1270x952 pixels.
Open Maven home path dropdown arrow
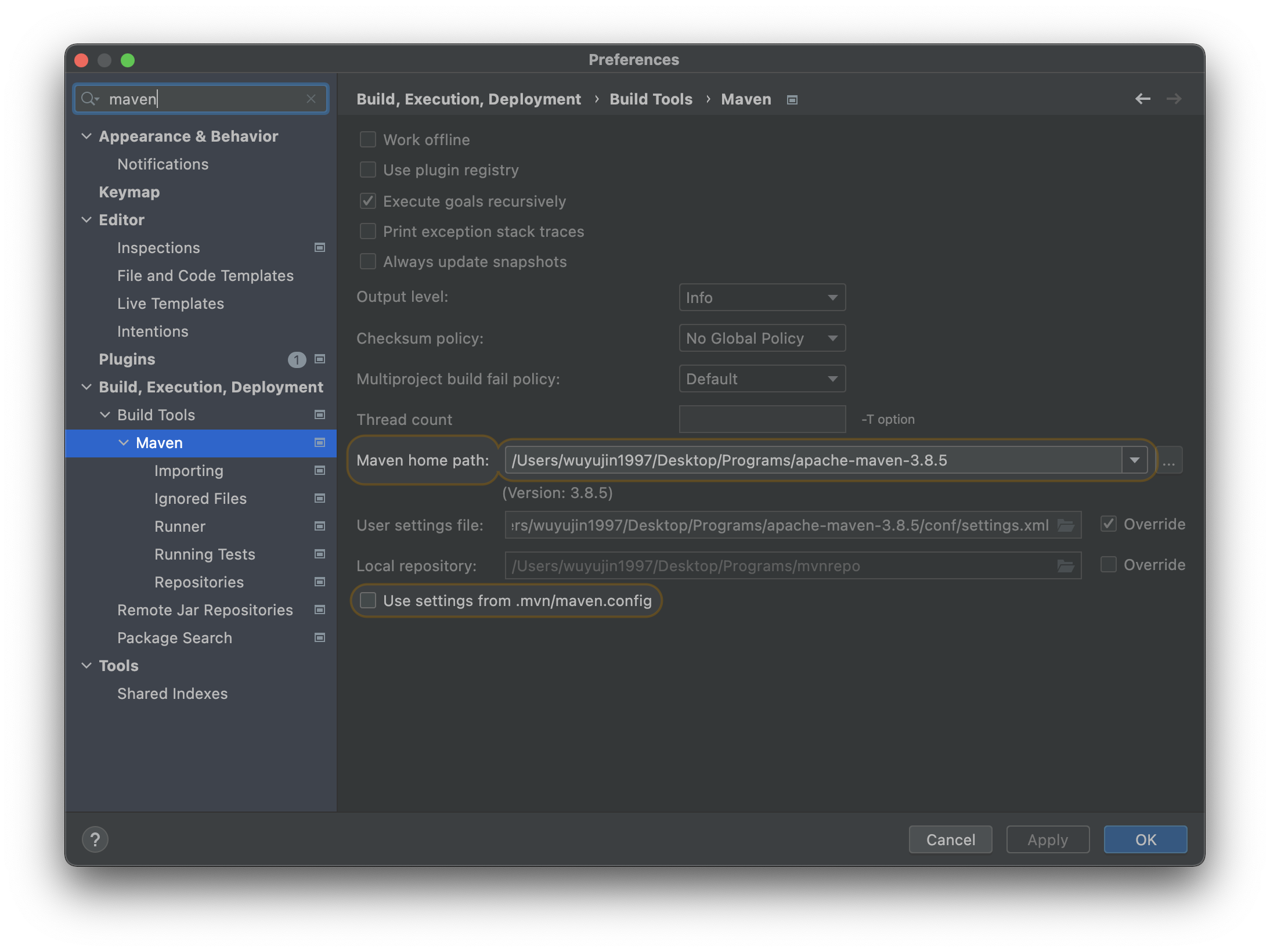tap(1134, 460)
